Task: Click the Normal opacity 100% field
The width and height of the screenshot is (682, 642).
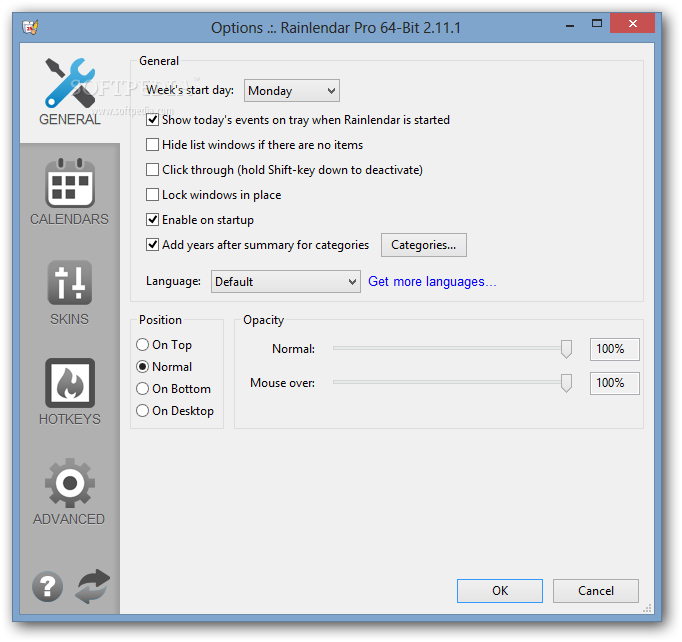Action: pyautogui.click(x=615, y=349)
